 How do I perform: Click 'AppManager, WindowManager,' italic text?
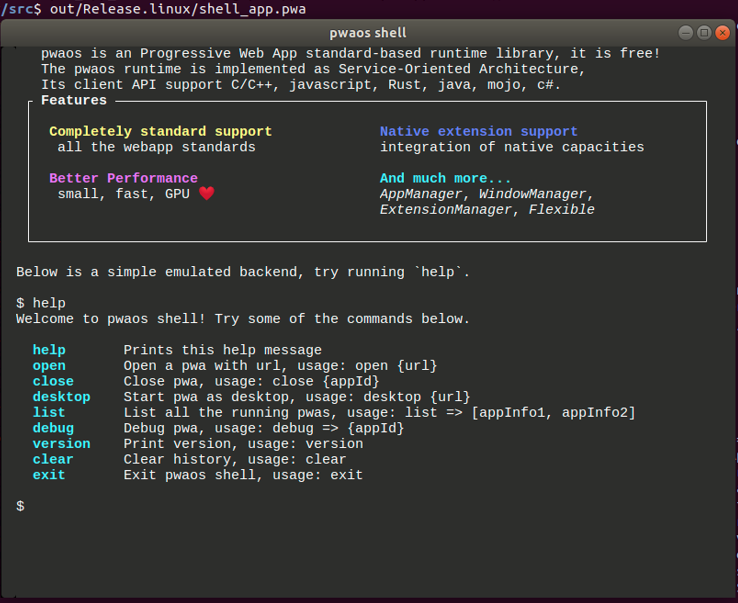487,193
